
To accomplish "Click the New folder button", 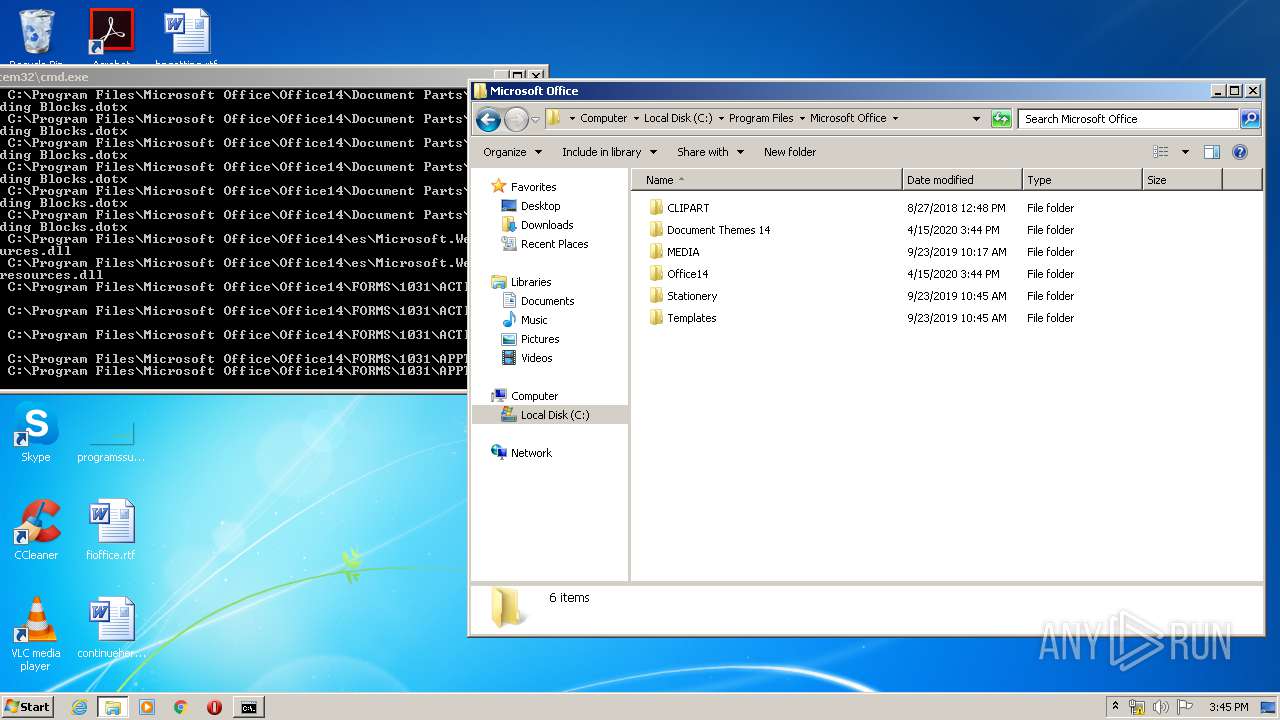I will click(790, 152).
